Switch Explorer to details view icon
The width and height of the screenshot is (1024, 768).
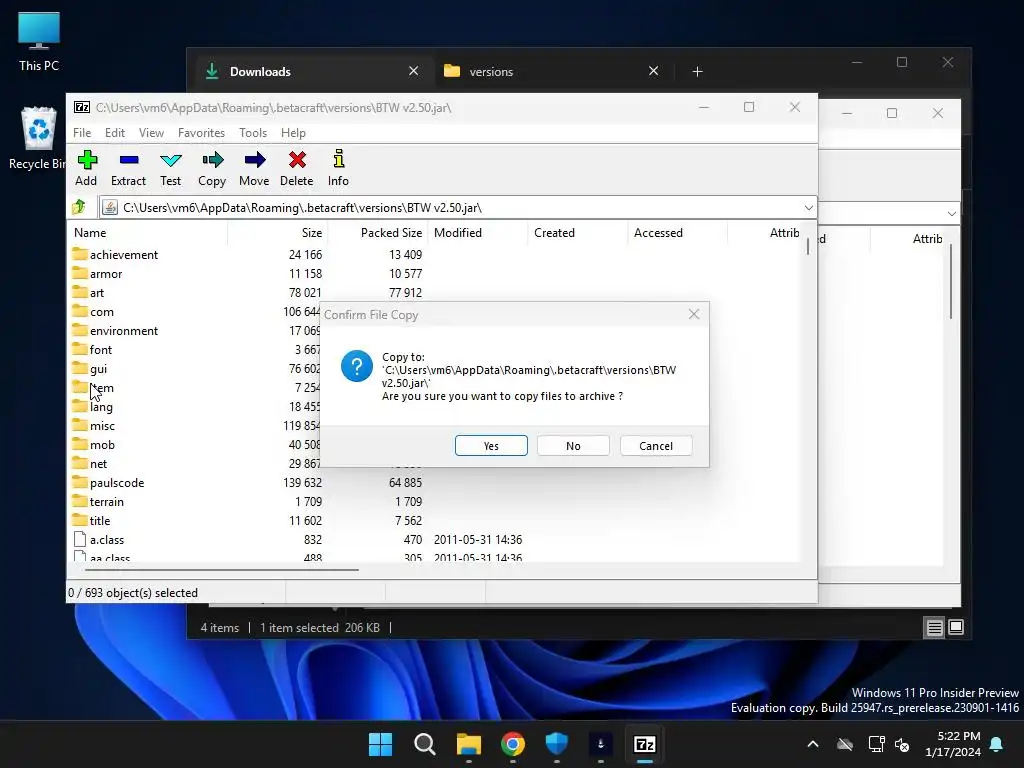(935, 628)
